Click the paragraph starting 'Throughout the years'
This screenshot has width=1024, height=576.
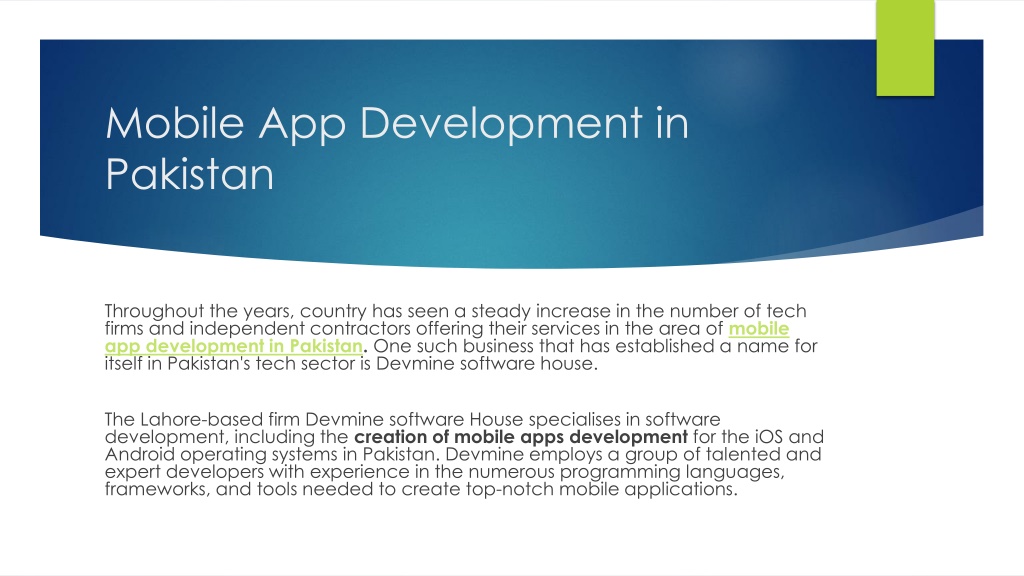[461, 337]
